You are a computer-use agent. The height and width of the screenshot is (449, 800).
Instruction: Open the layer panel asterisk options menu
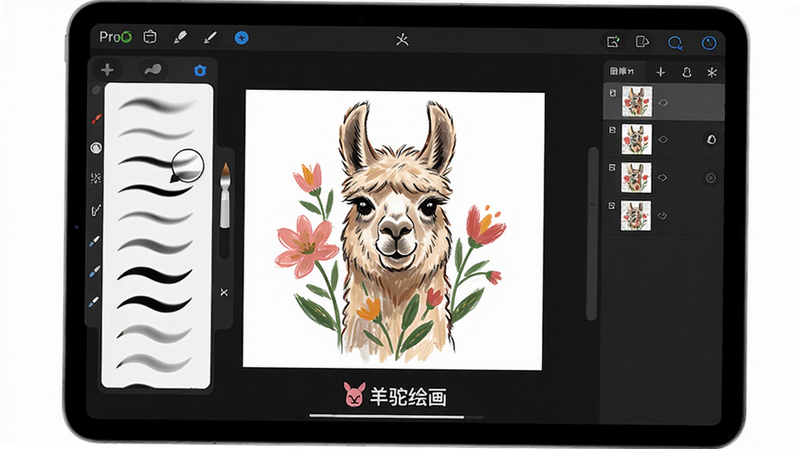pos(712,72)
